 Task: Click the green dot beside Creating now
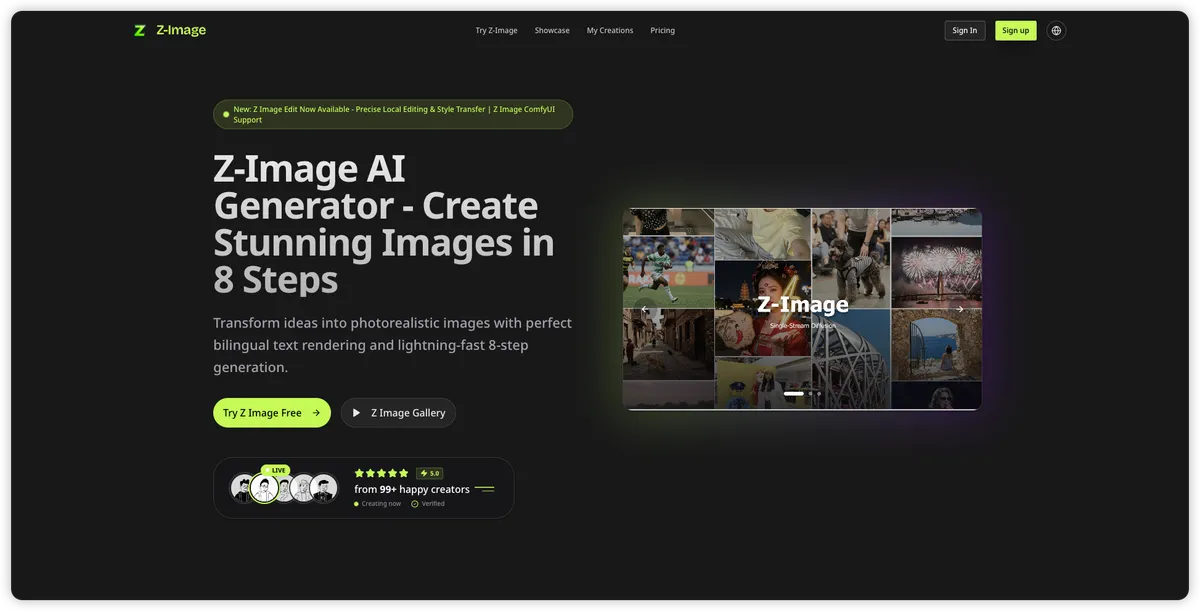coord(356,504)
